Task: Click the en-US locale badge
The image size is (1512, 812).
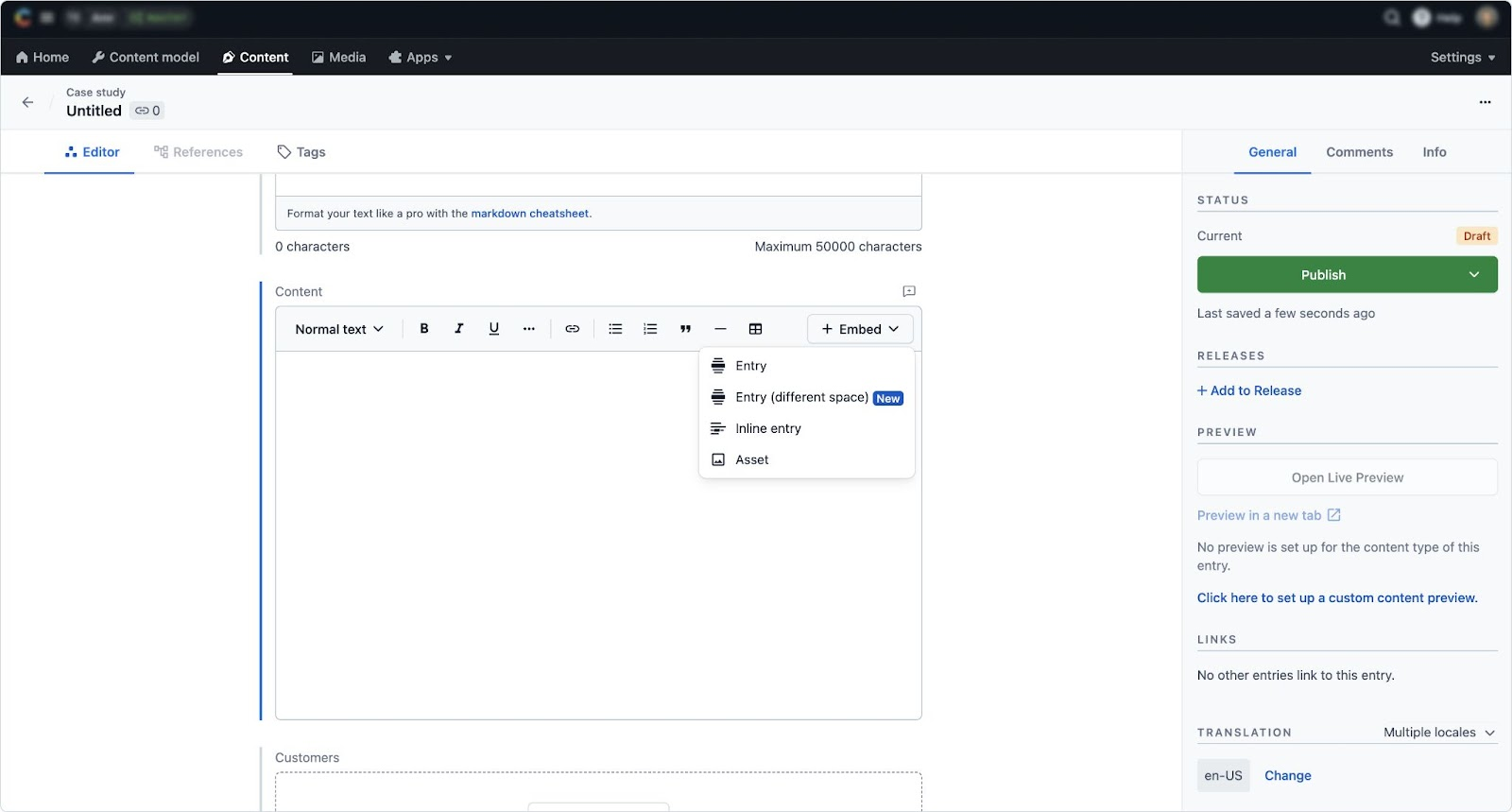Action: (1223, 775)
